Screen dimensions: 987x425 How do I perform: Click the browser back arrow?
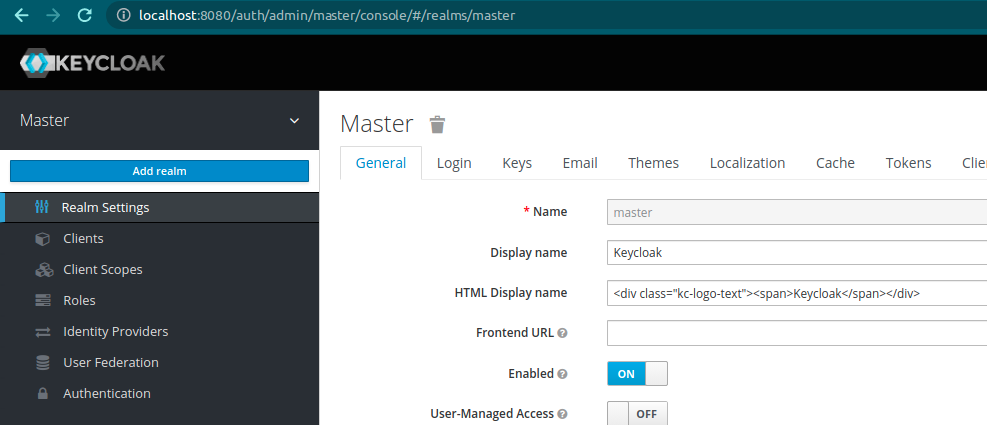(x=21, y=16)
